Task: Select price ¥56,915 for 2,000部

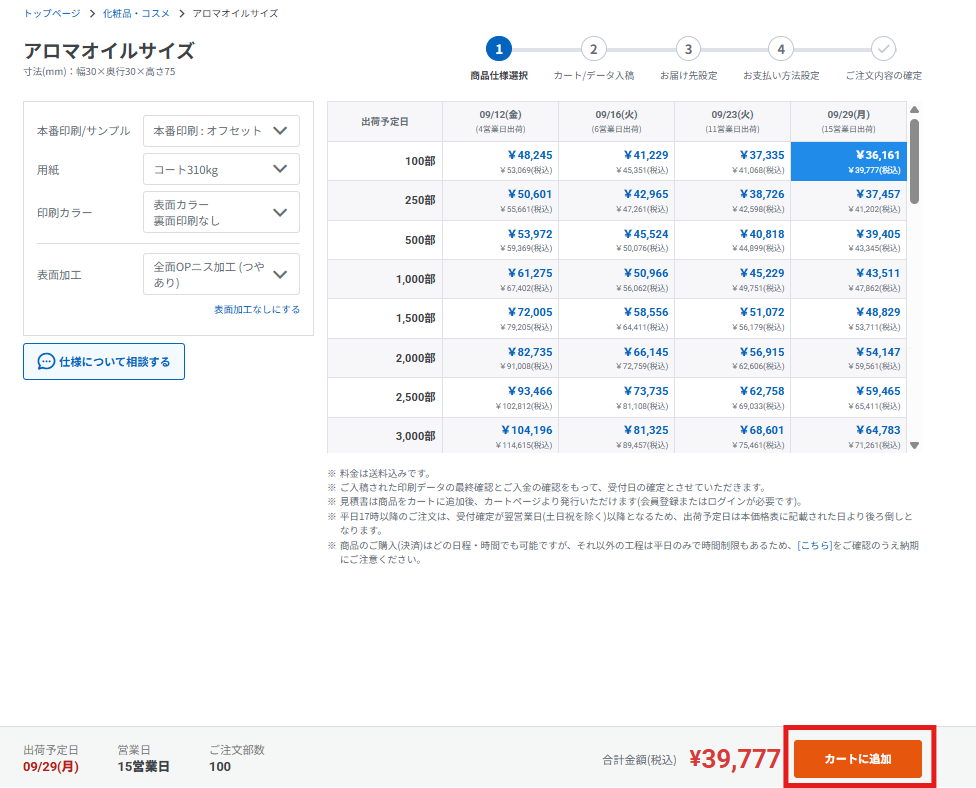Action: (x=733, y=359)
